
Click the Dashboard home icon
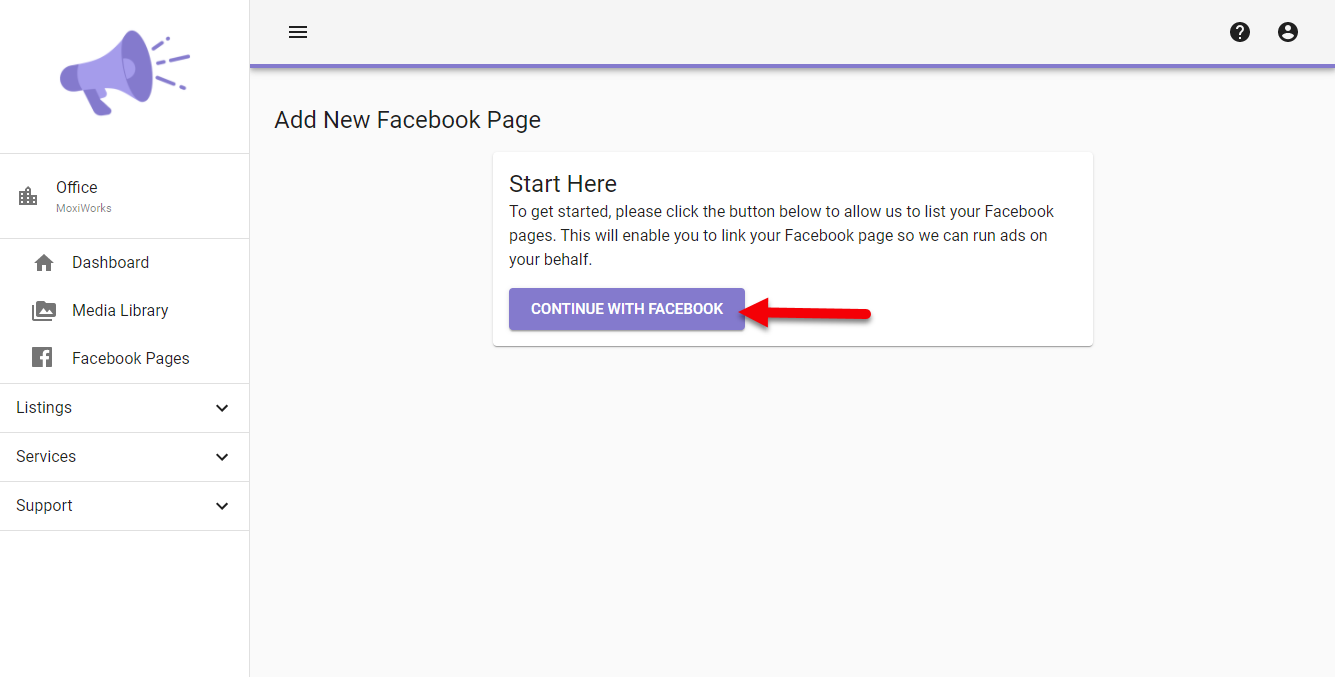click(44, 263)
